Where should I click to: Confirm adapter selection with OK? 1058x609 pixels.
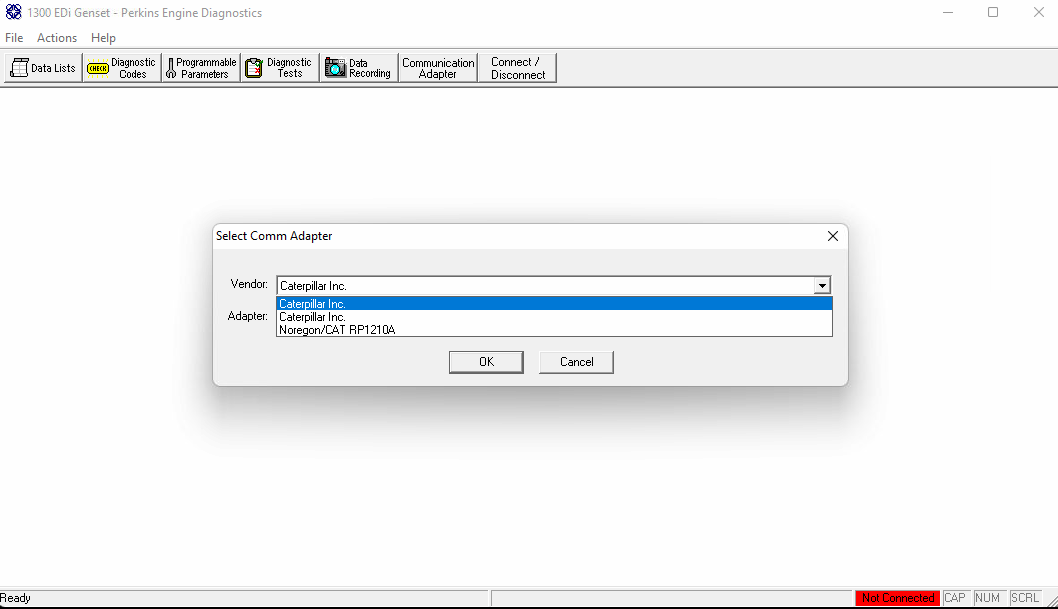pos(486,362)
